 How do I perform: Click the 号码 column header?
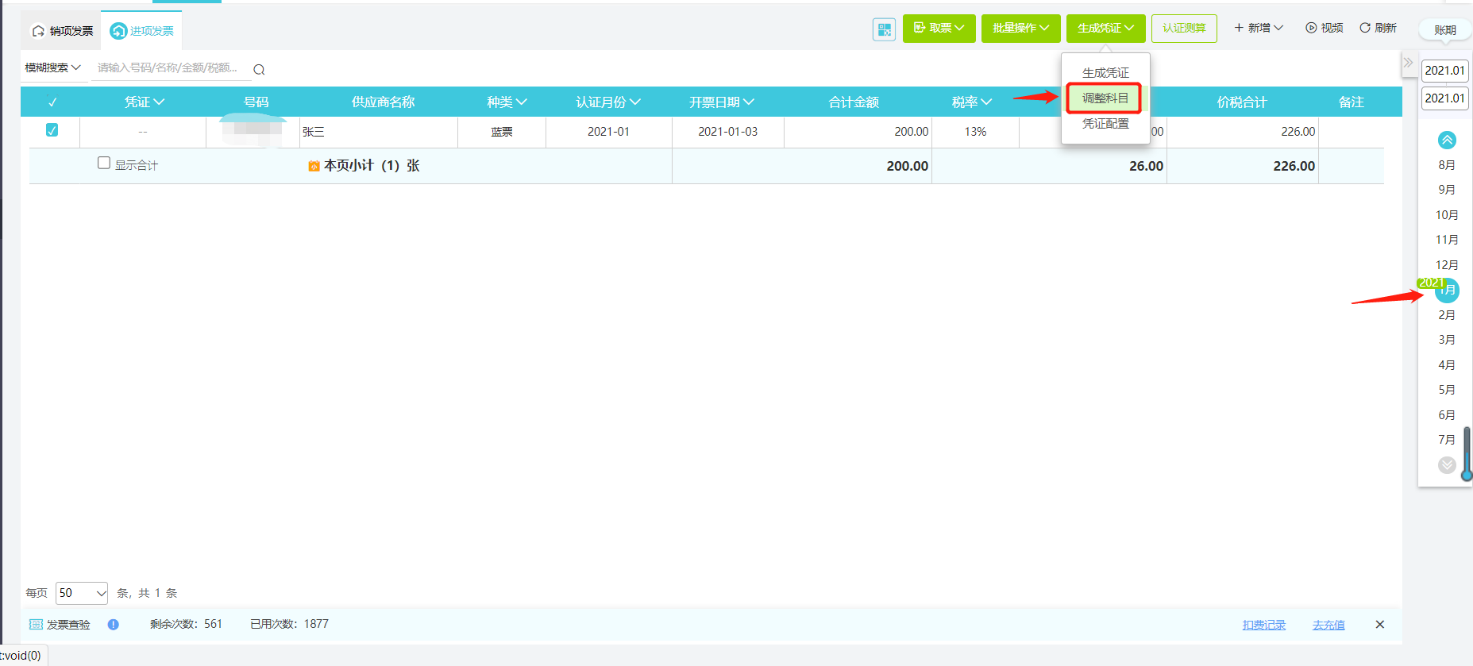point(256,102)
